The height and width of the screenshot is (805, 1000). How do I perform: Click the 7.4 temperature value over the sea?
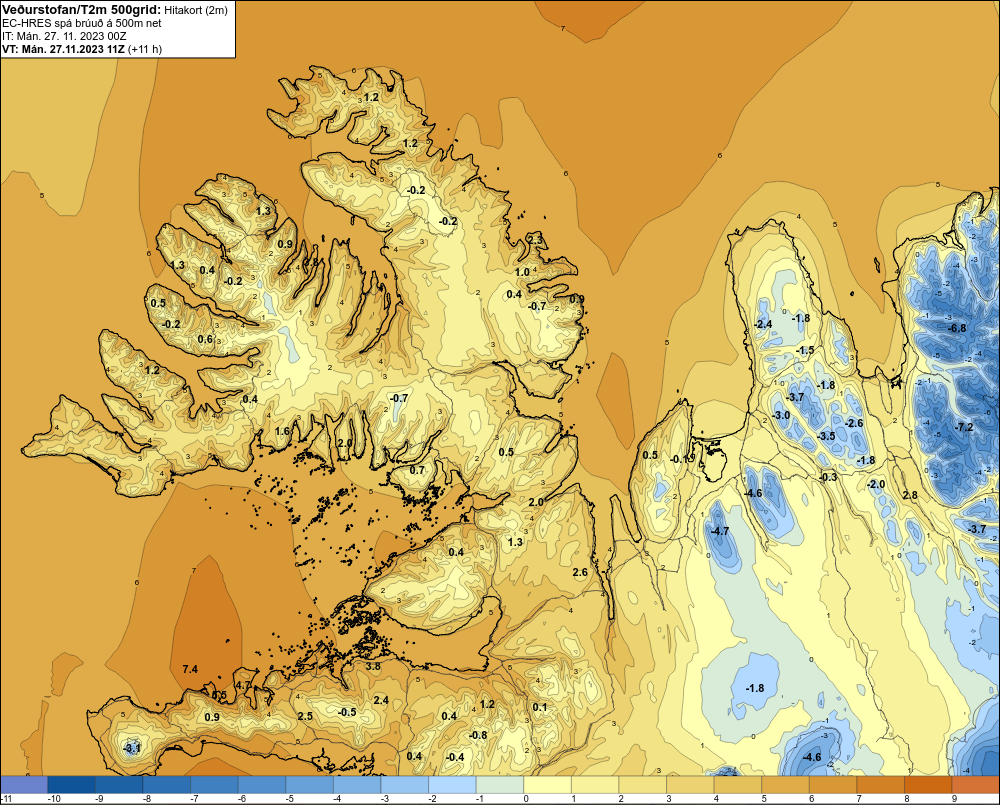(x=190, y=669)
